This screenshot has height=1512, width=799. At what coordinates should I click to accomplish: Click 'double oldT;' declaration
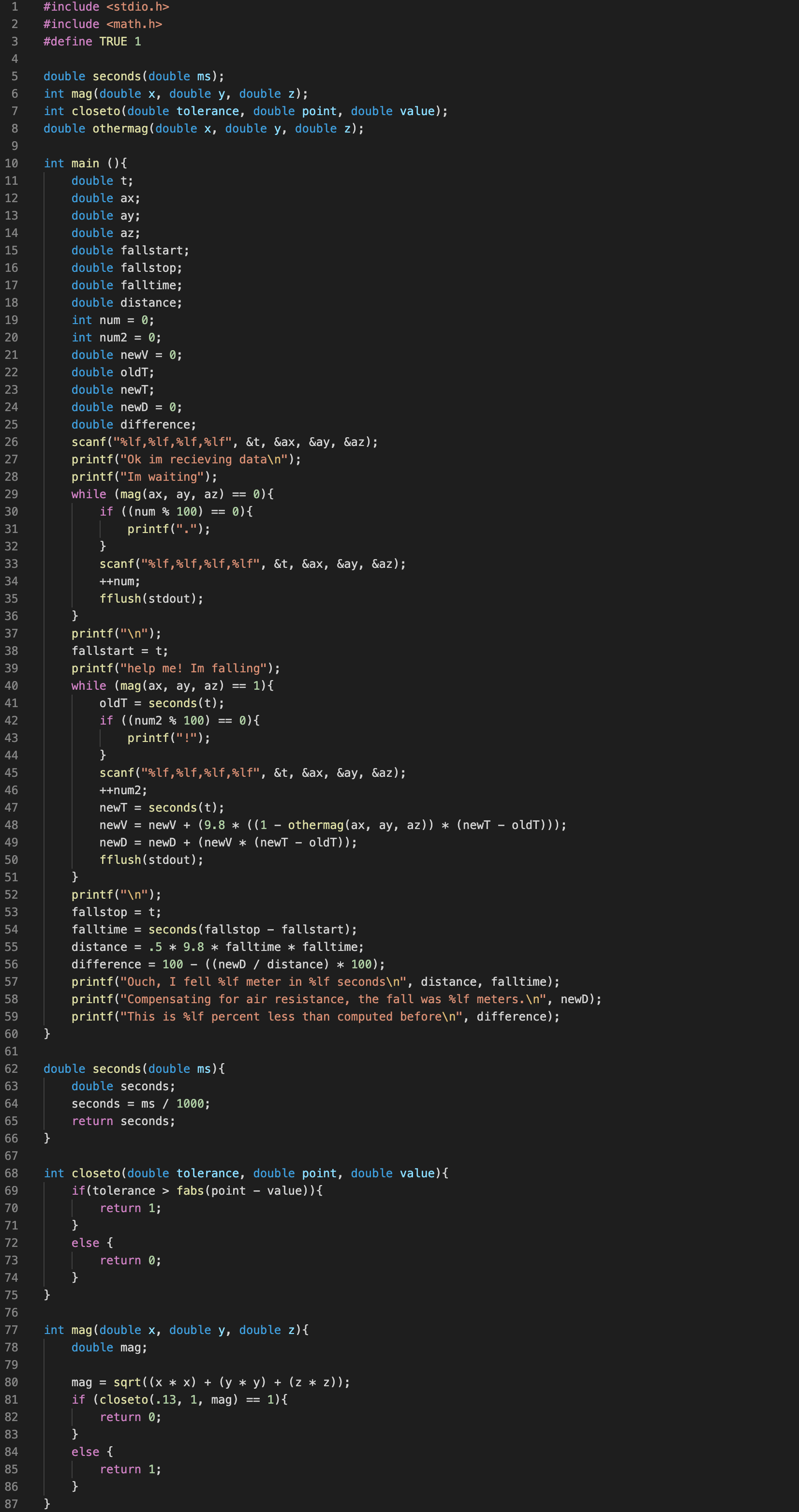coord(113,372)
